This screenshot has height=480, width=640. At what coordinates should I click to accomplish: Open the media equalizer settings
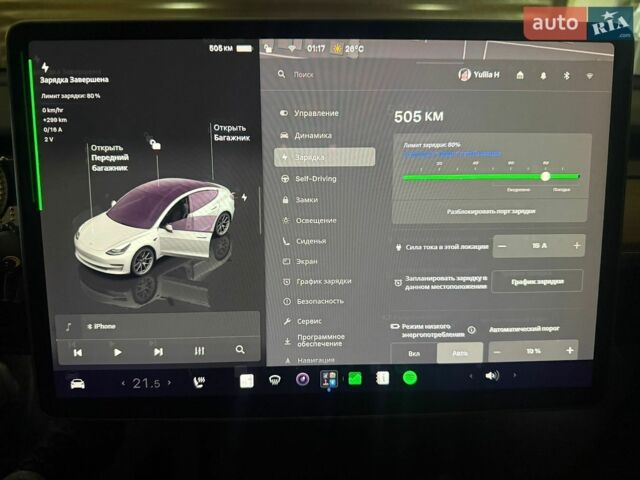pyautogui.click(x=199, y=351)
